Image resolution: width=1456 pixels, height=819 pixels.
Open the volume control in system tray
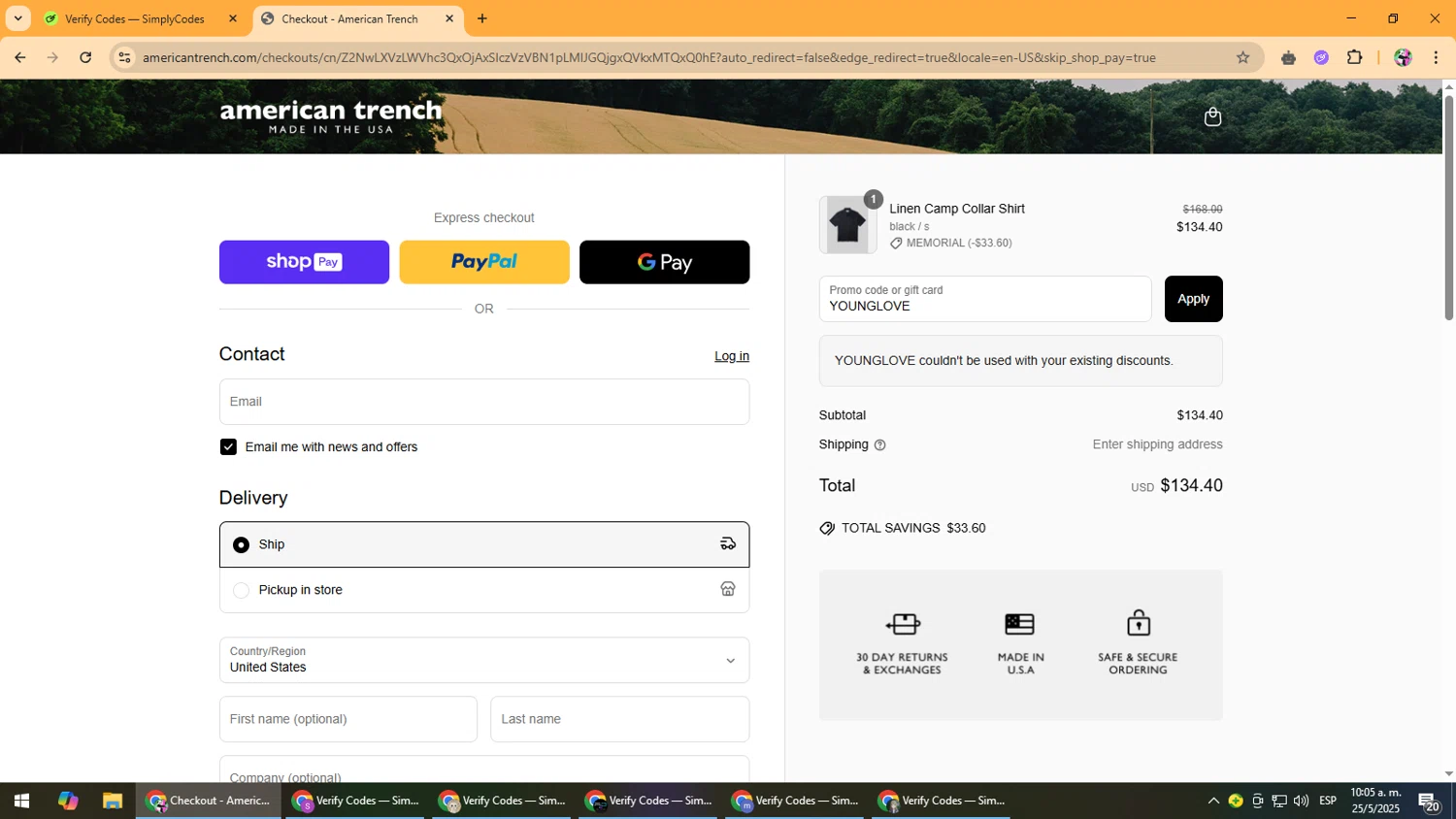pyautogui.click(x=1301, y=801)
